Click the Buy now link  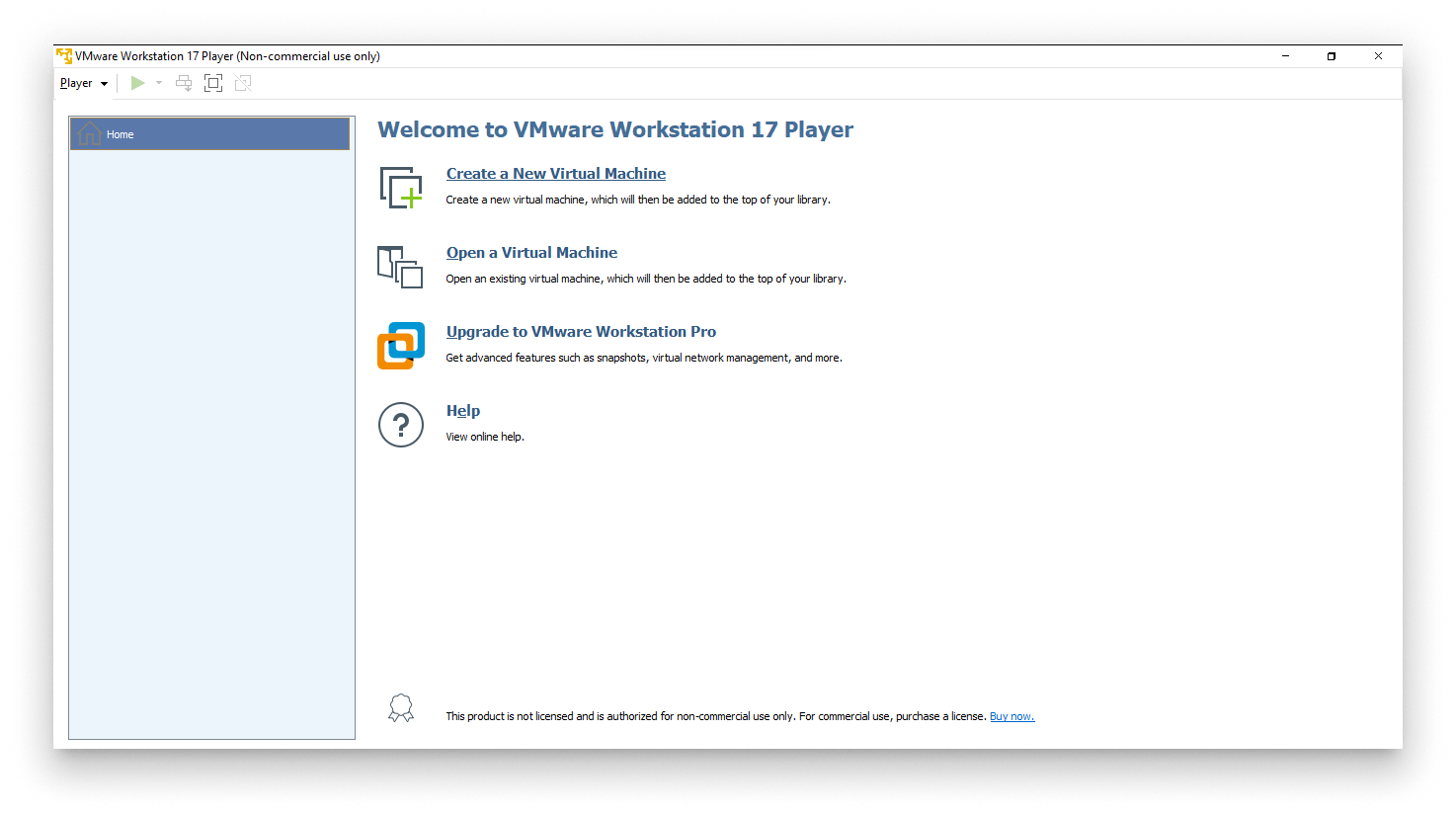pos(1011,716)
